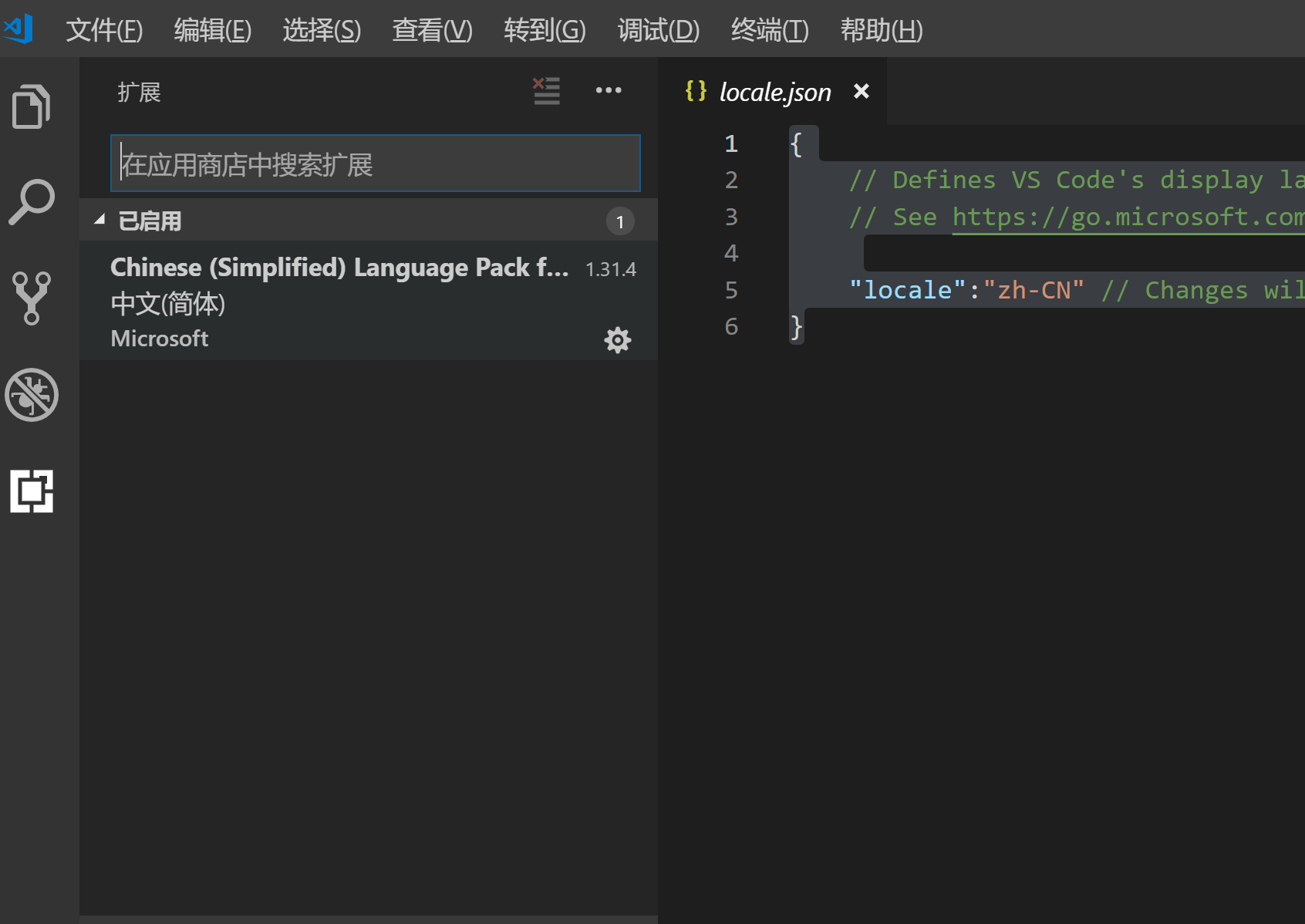The image size is (1305, 924).
Task: Open the Debug view in activity bar
Action: pyautogui.click(x=31, y=395)
